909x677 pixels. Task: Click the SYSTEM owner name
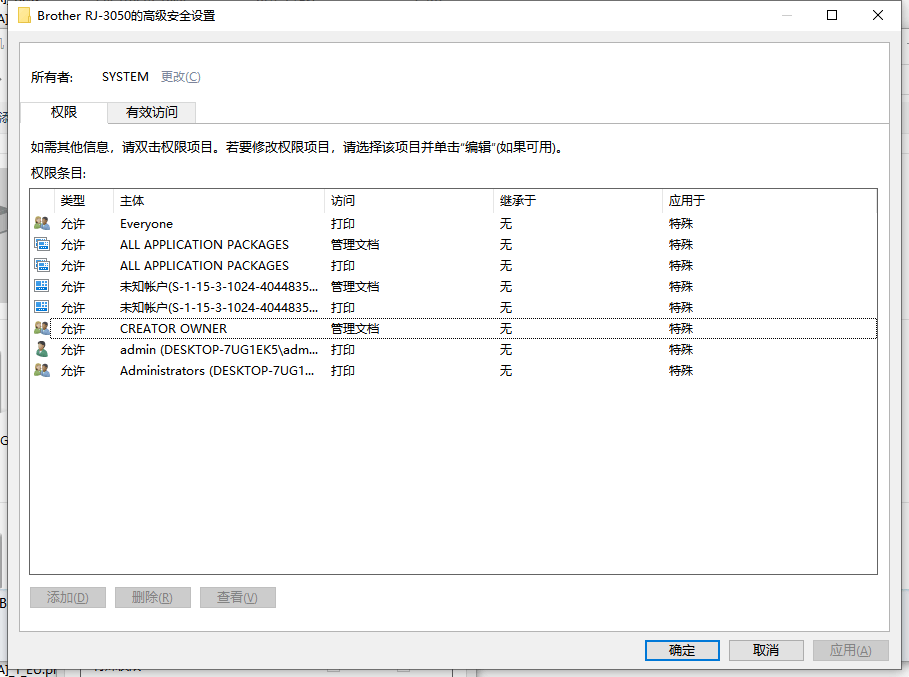coord(125,77)
